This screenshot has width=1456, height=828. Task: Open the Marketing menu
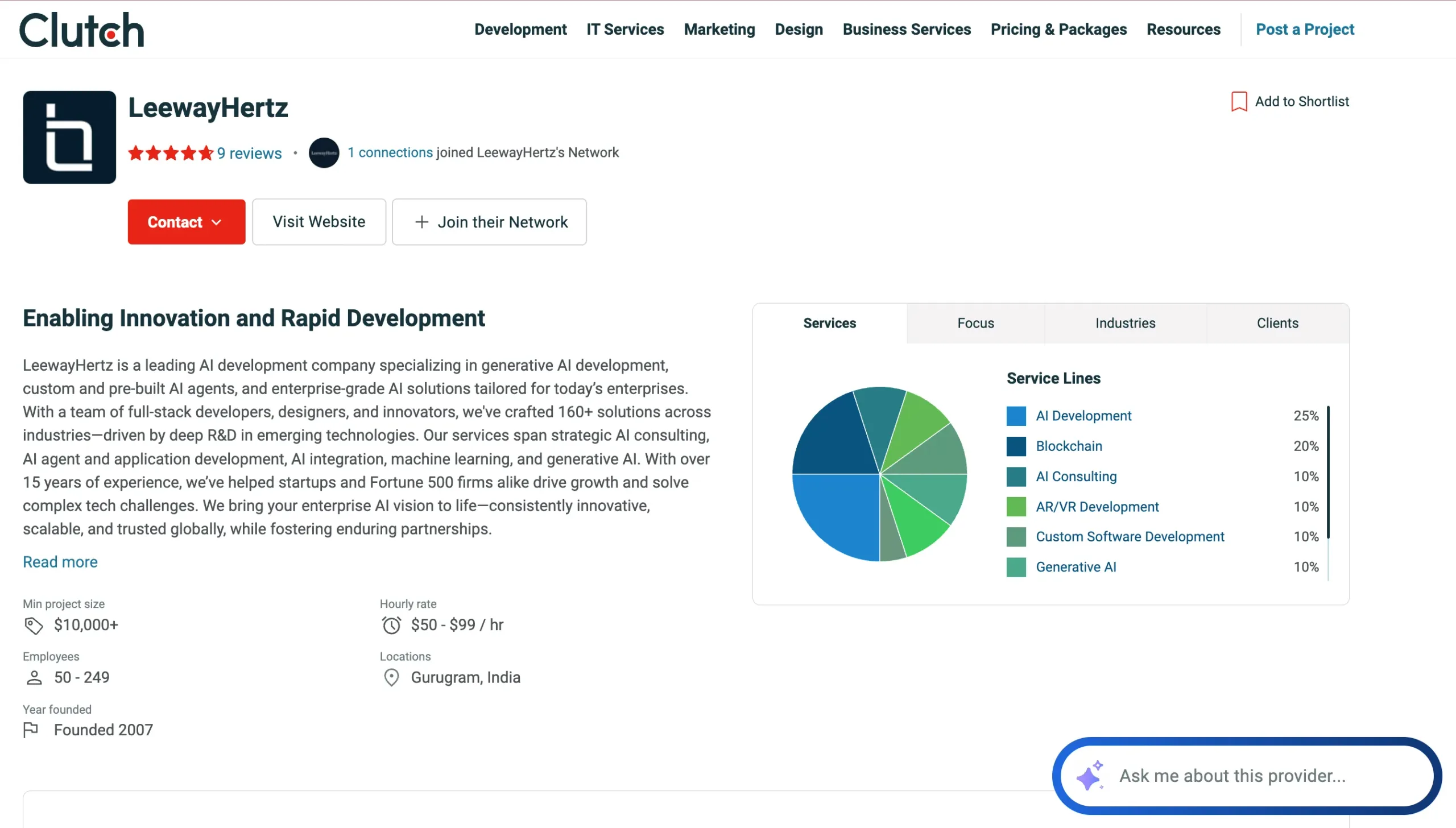click(719, 29)
